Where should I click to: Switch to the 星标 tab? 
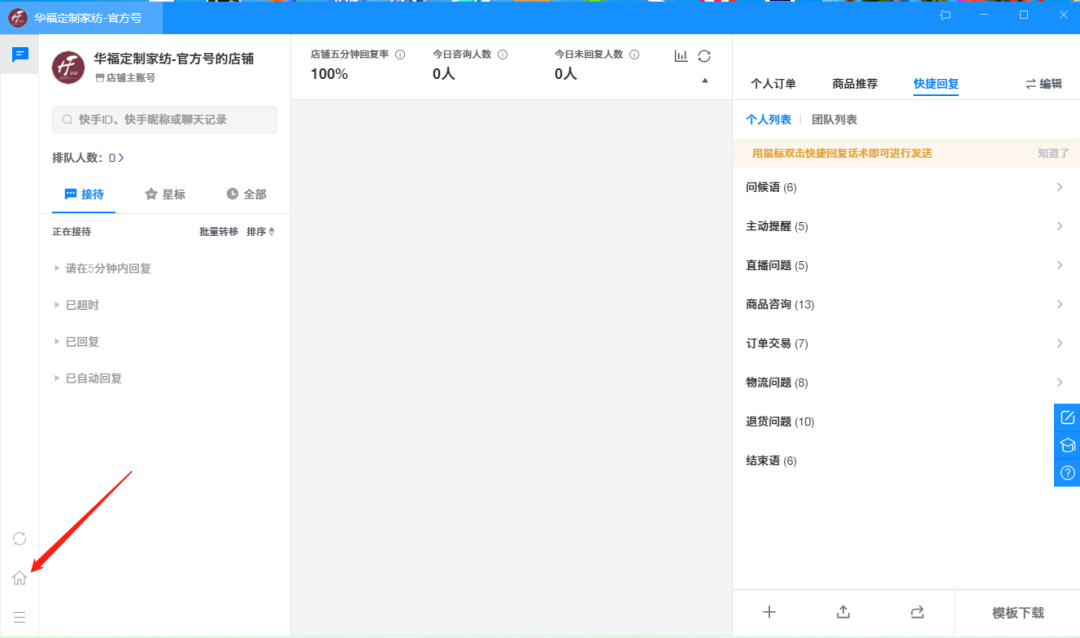click(x=165, y=194)
